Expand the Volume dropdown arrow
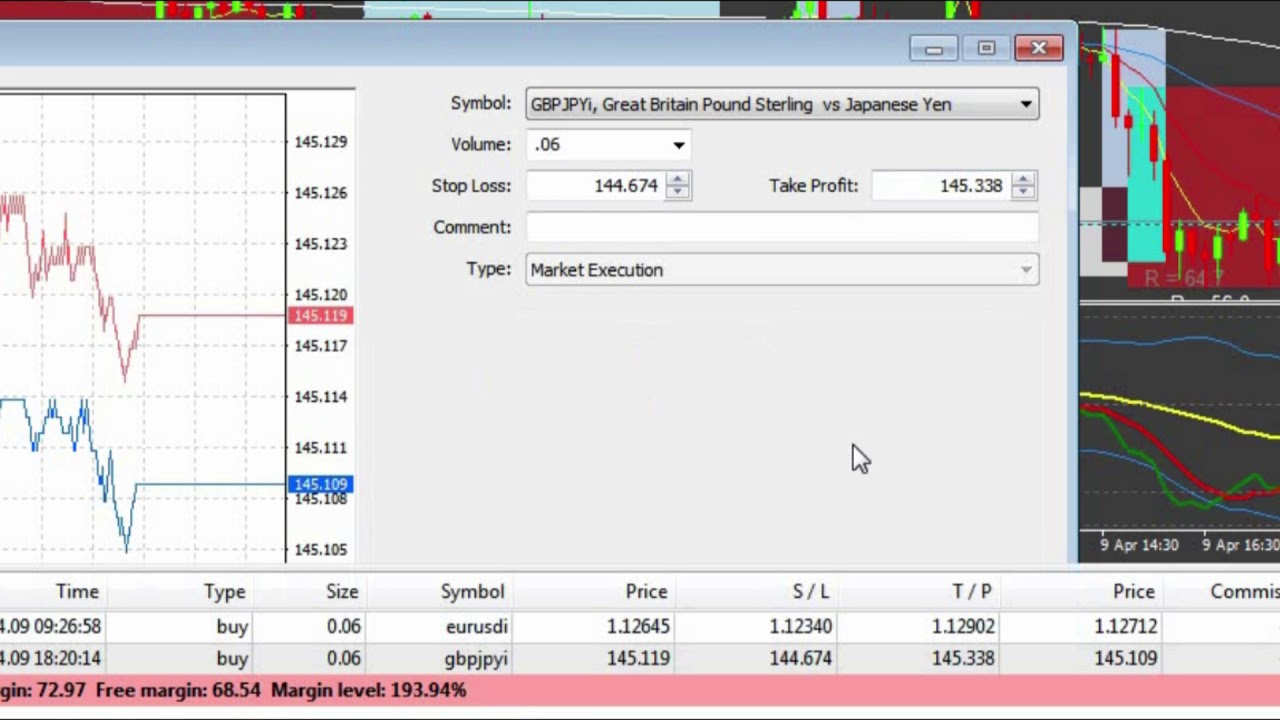The image size is (1280, 720). pyautogui.click(x=679, y=145)
